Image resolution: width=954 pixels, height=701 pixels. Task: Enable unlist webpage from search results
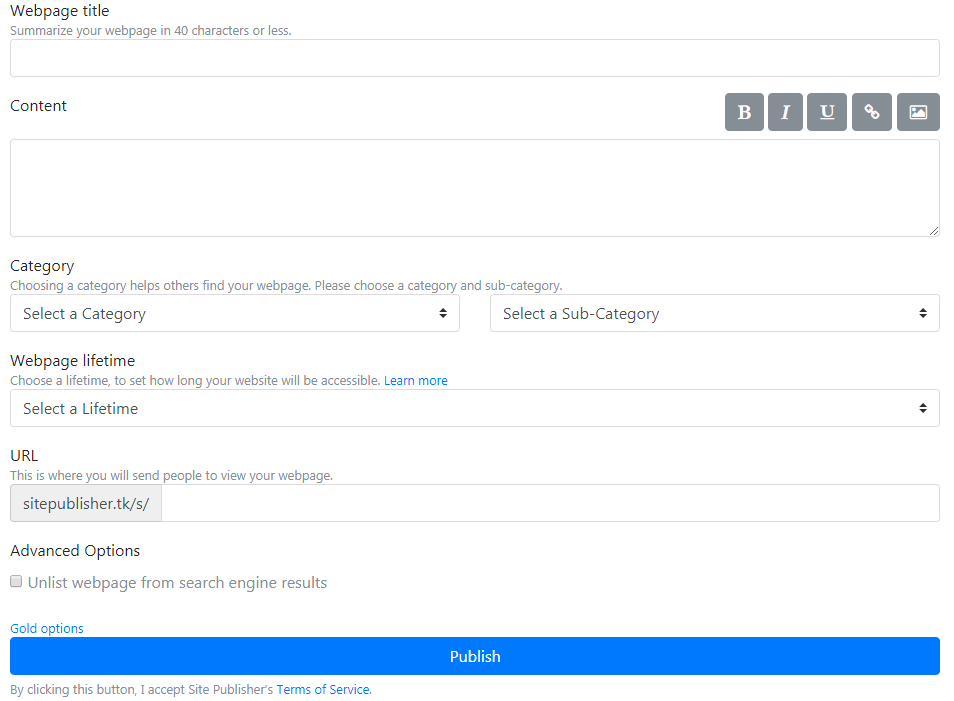point(16,582)
